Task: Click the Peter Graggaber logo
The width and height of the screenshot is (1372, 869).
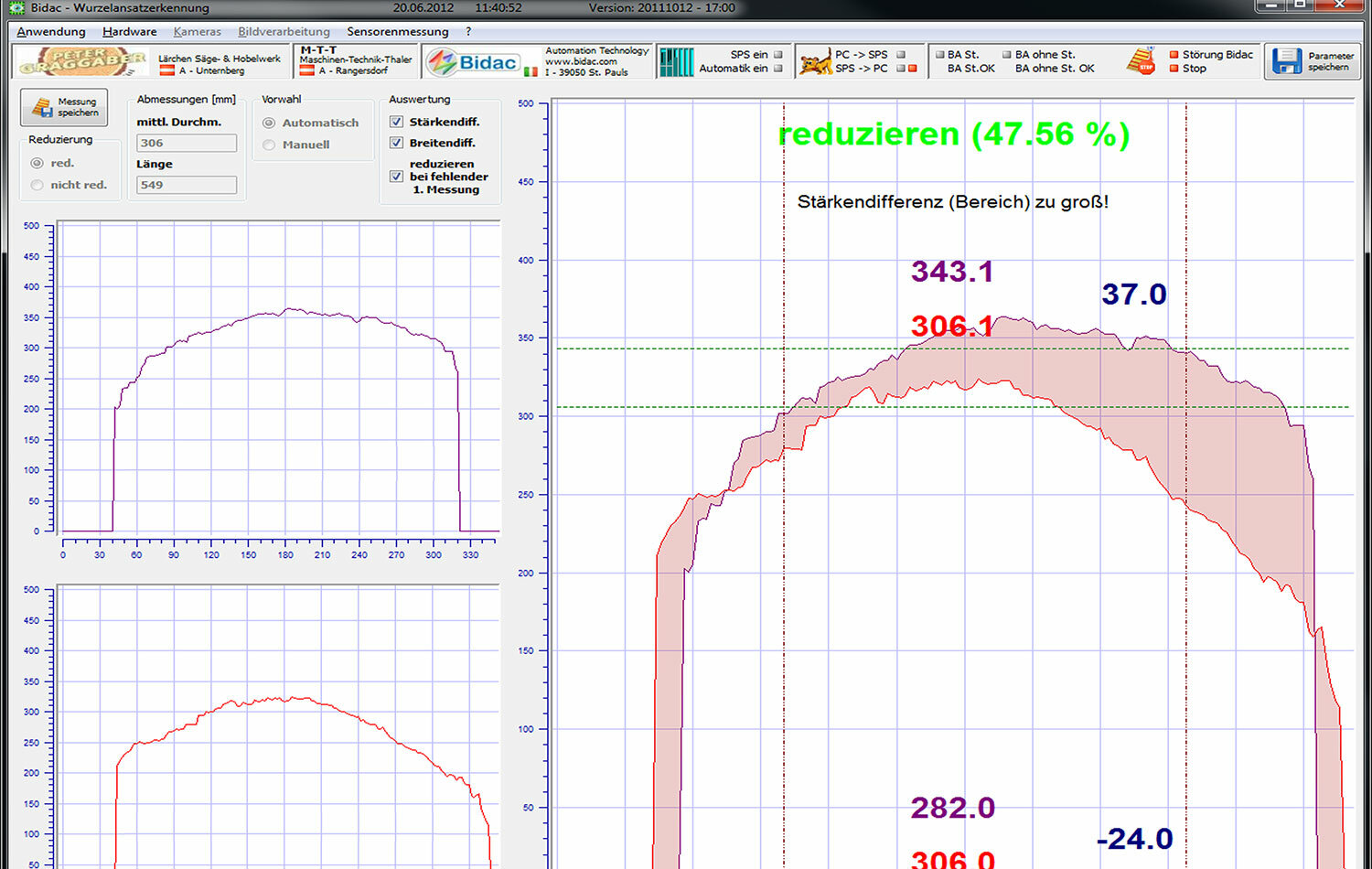Action: (x=82, y=61)
